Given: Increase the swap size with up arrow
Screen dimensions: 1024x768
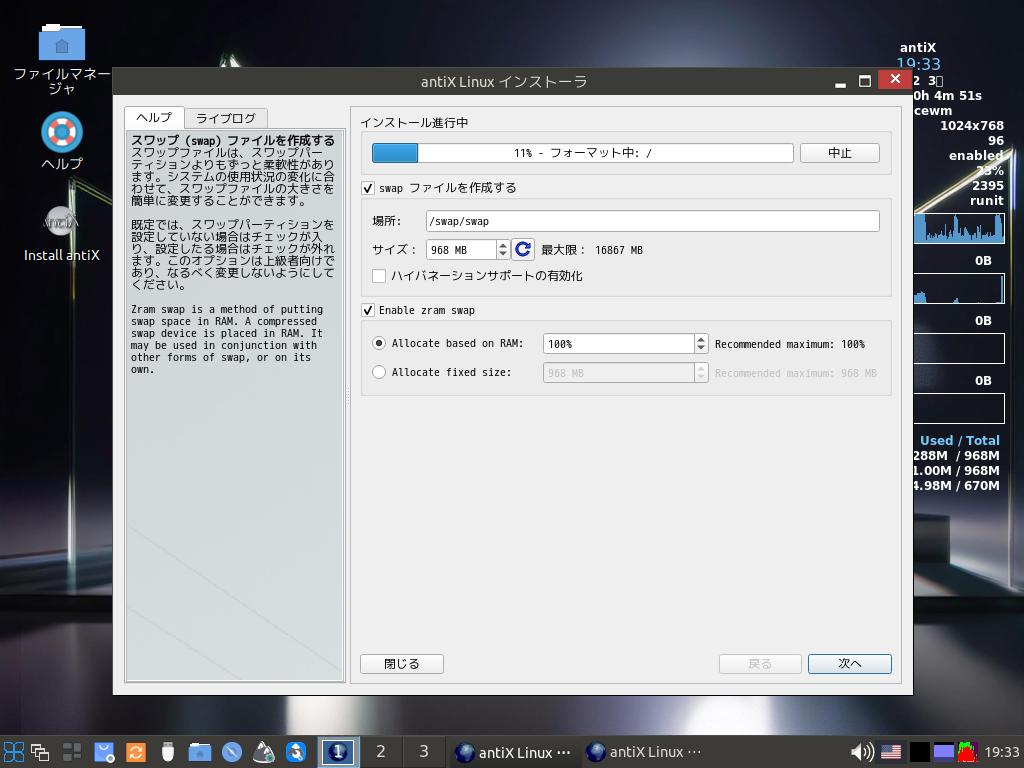Looking at the screenshot, I should 503,245.
